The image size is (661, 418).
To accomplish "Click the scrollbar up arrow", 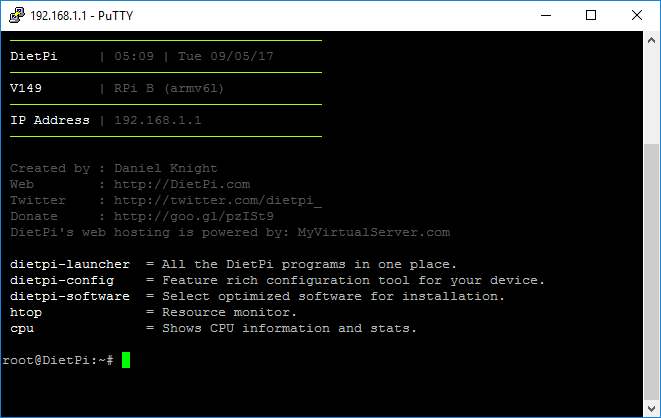I will click(x=651, y=40).
